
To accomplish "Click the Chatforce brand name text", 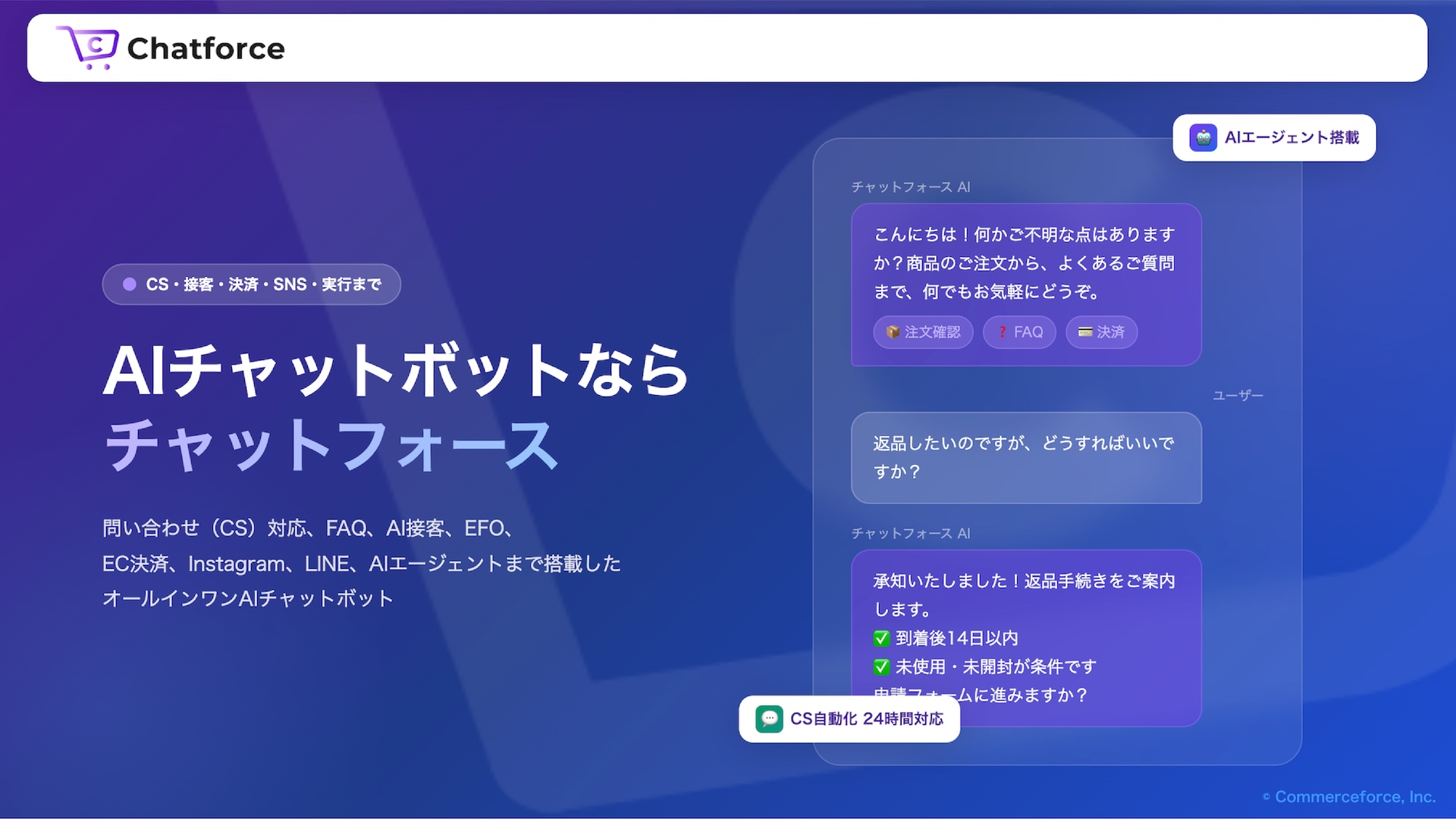I will (x=206, y=49).
